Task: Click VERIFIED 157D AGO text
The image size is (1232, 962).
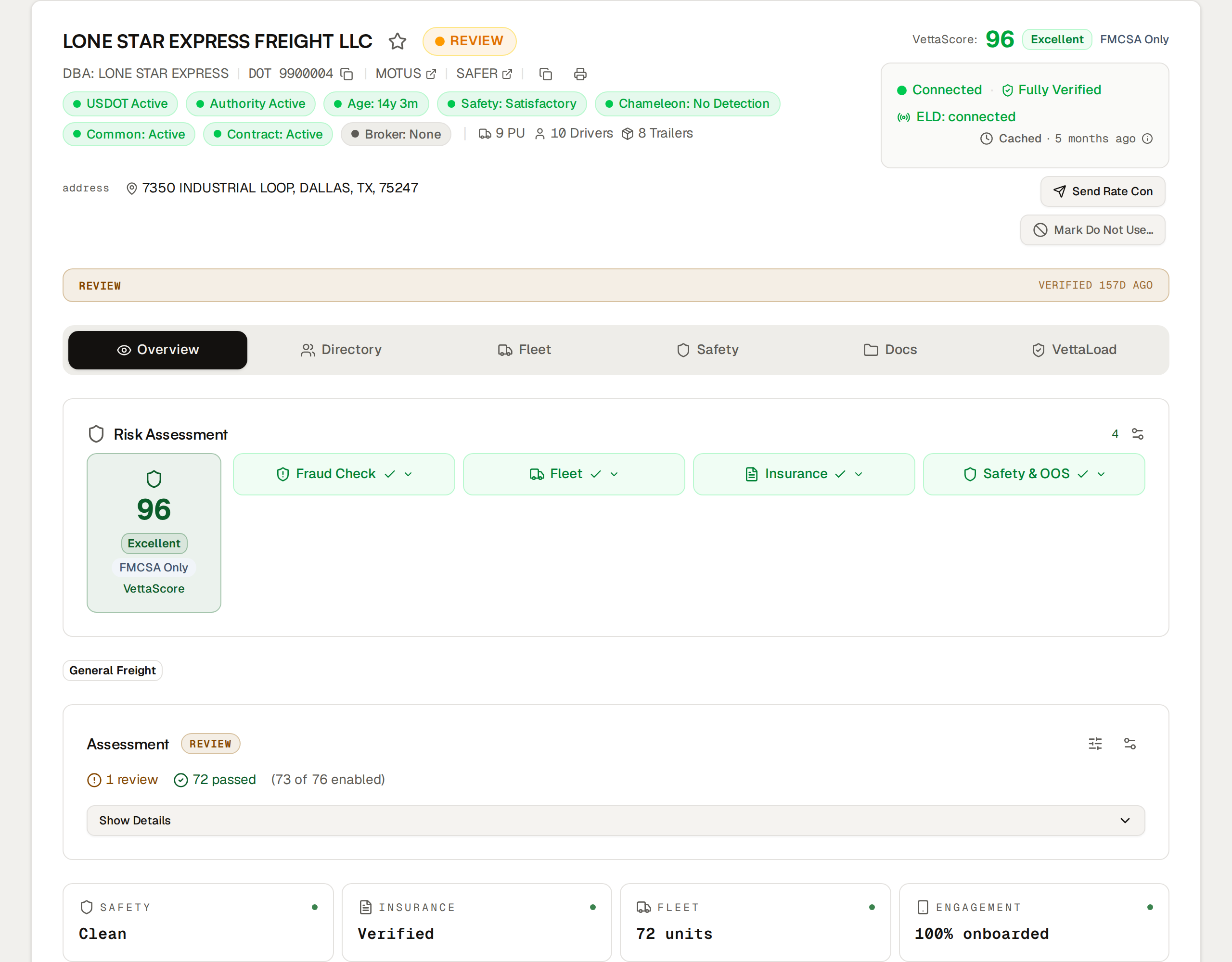Action: coord(1095,285)
